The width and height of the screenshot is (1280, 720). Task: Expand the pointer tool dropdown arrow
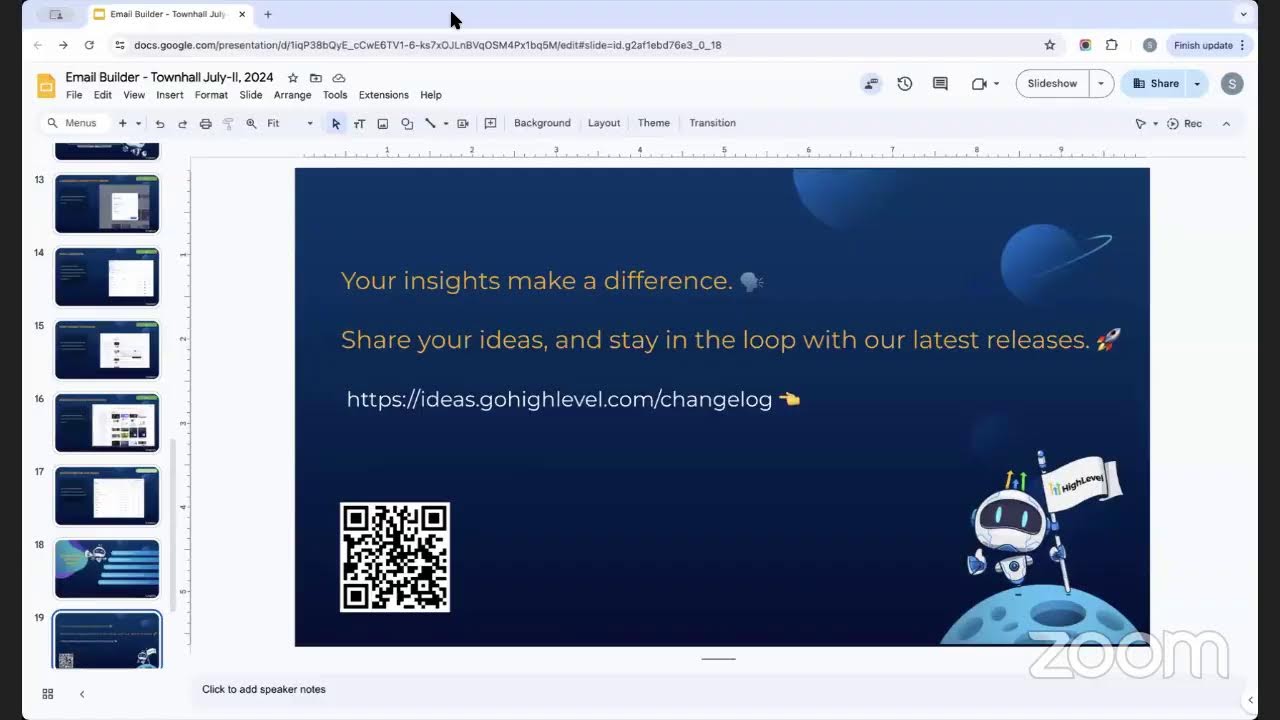pos(1156,124)
